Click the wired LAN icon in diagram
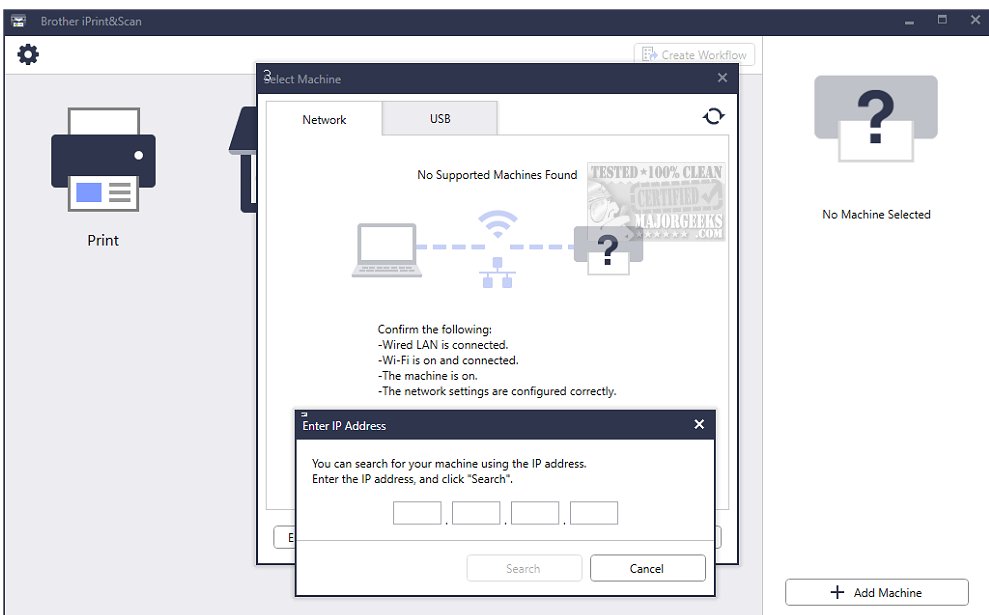 497,272
